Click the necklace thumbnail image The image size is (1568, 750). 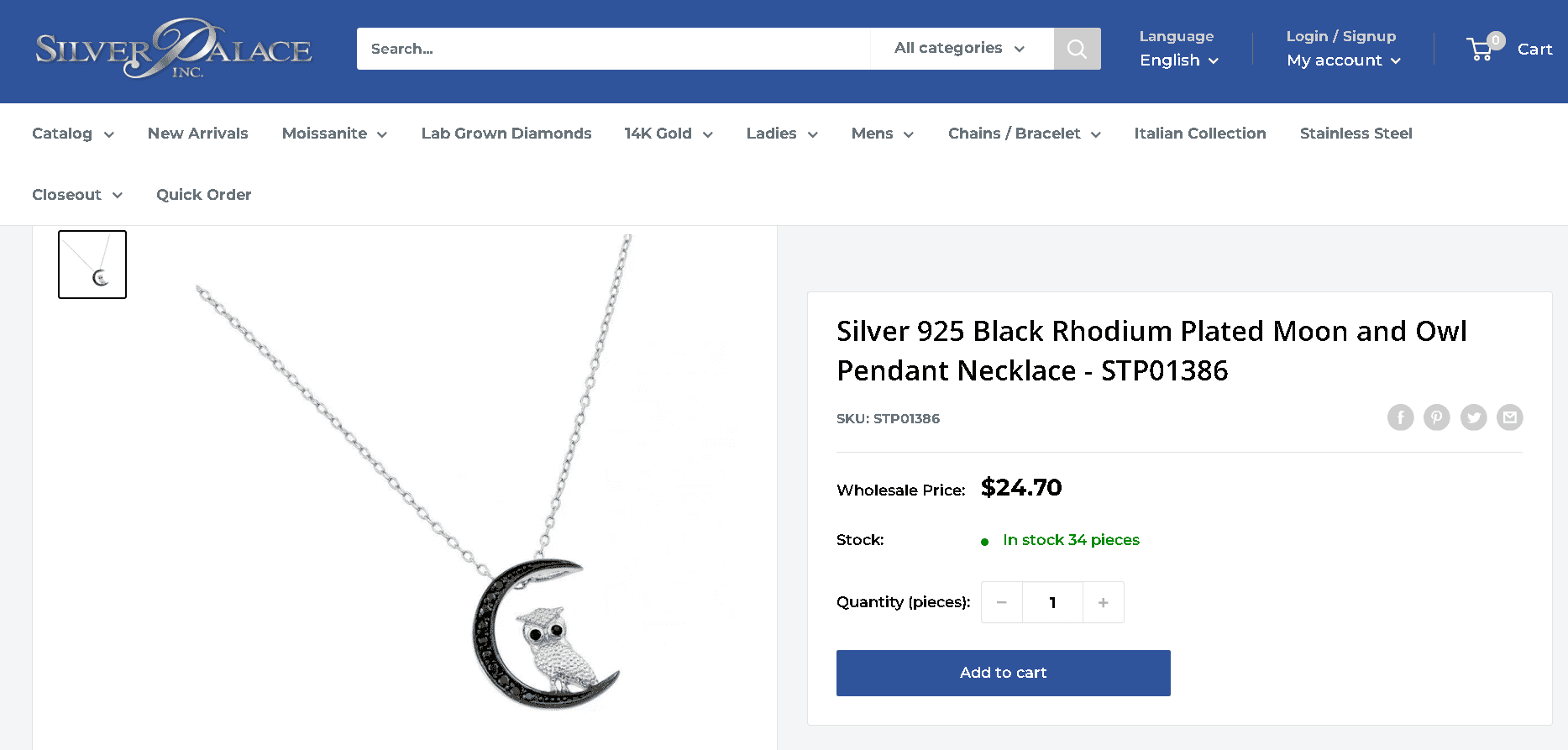point(92,264)
